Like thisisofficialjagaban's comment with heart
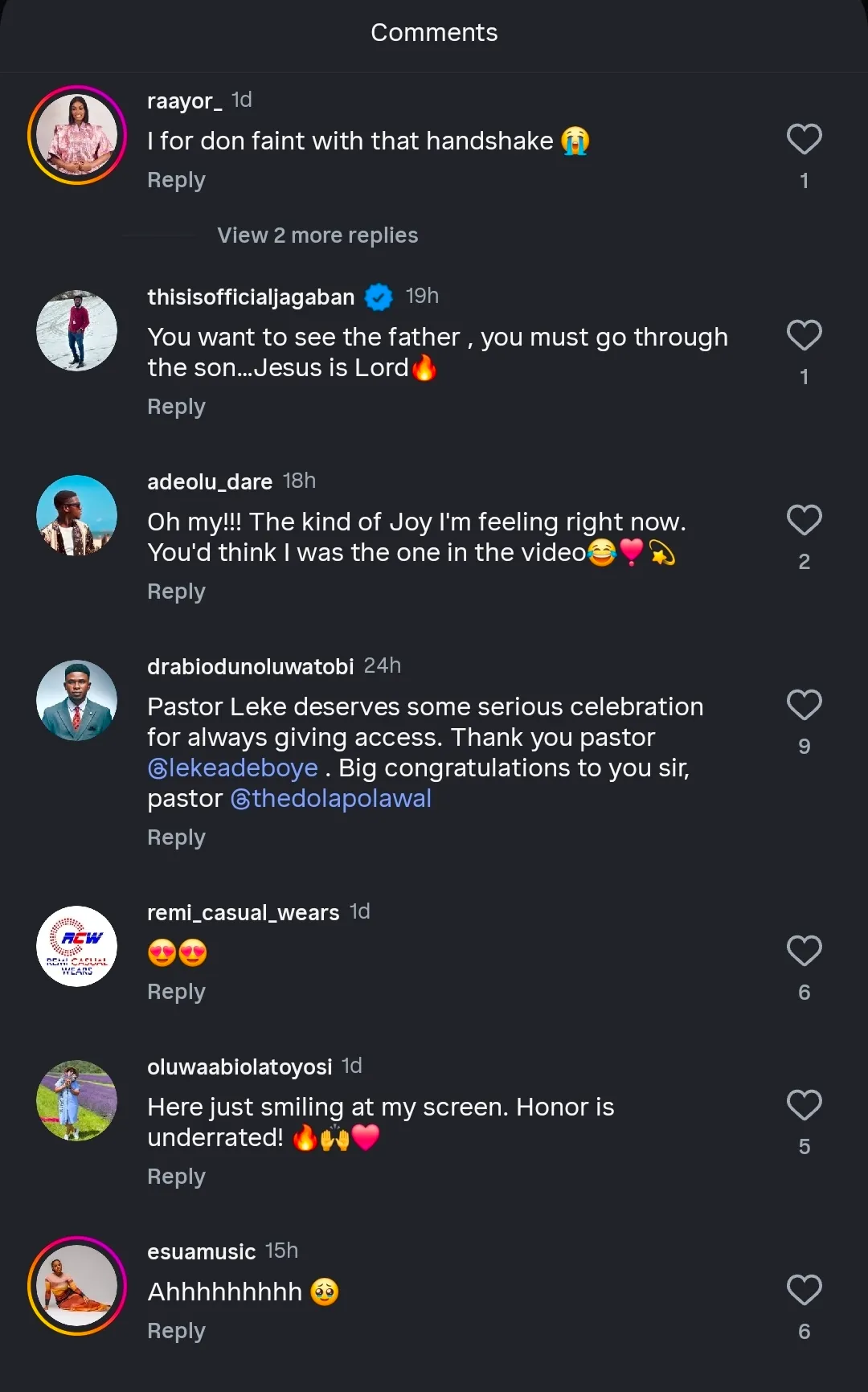 click(804, 336)
